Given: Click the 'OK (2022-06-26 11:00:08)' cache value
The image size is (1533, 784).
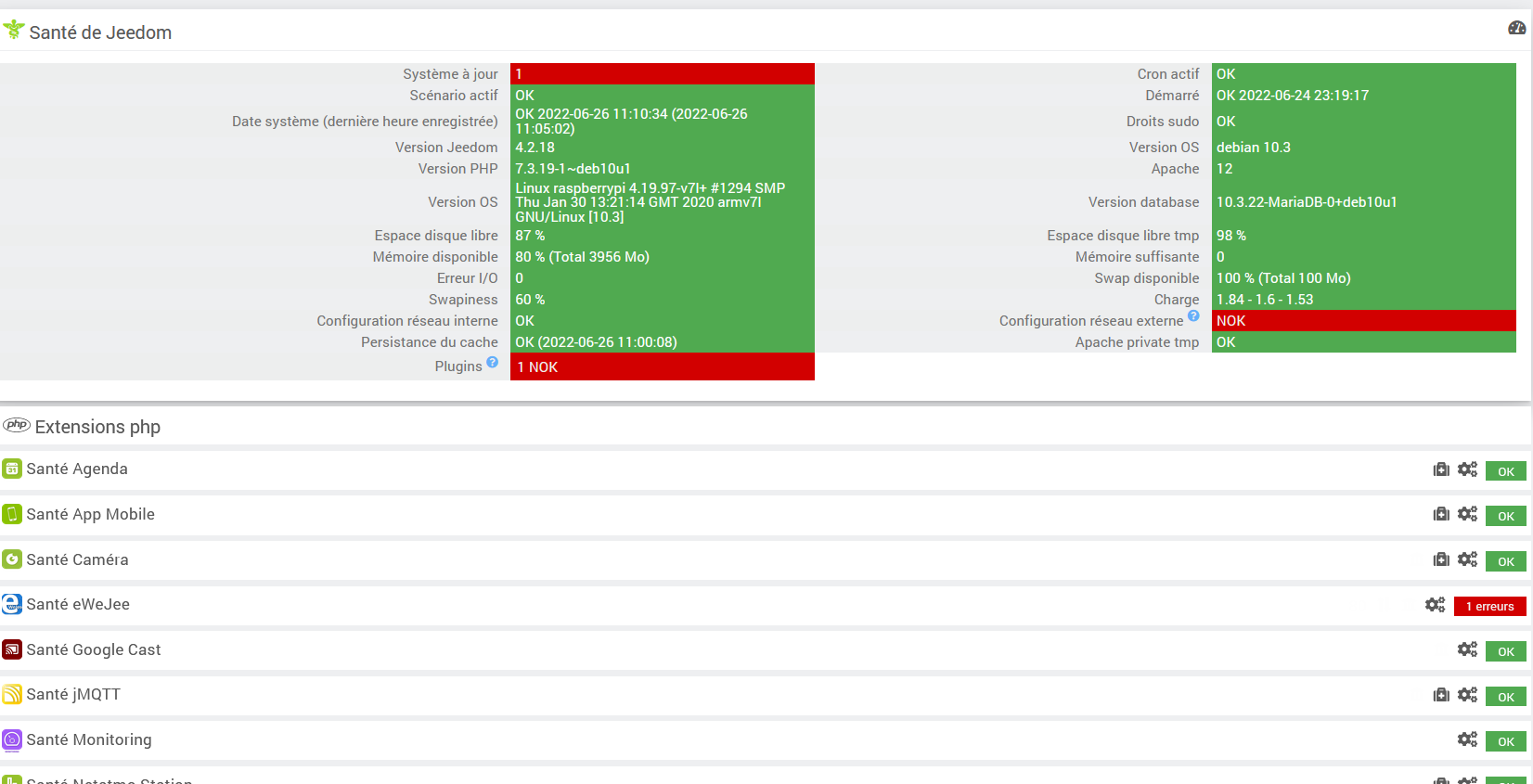Looking at the screenshot, I should 597,341.
